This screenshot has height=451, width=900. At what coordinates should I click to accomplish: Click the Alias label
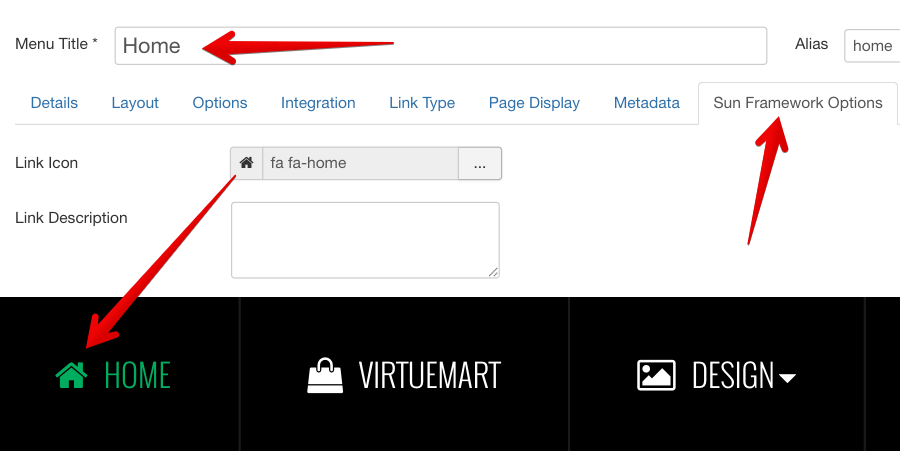(811, 44)
